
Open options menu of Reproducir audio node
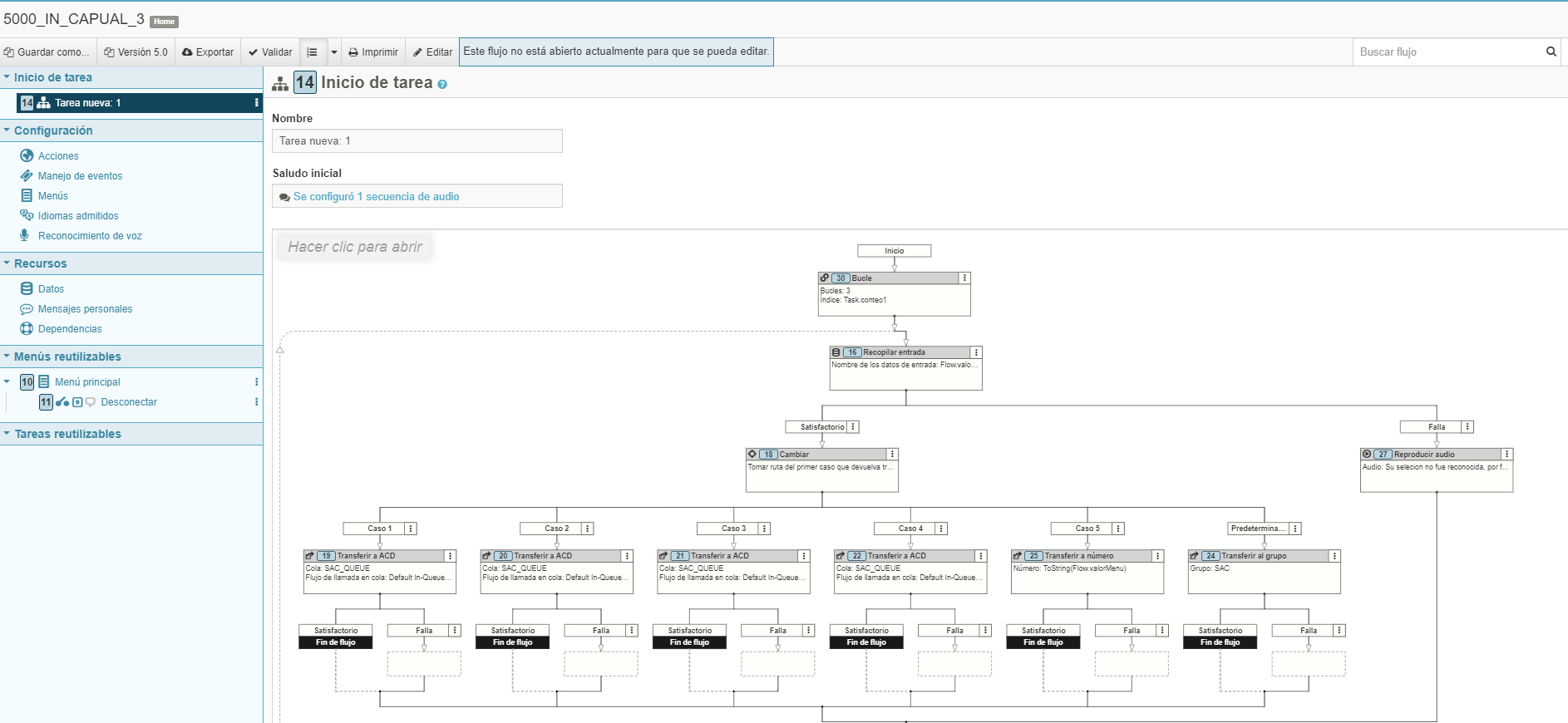tap(1506, 455)
